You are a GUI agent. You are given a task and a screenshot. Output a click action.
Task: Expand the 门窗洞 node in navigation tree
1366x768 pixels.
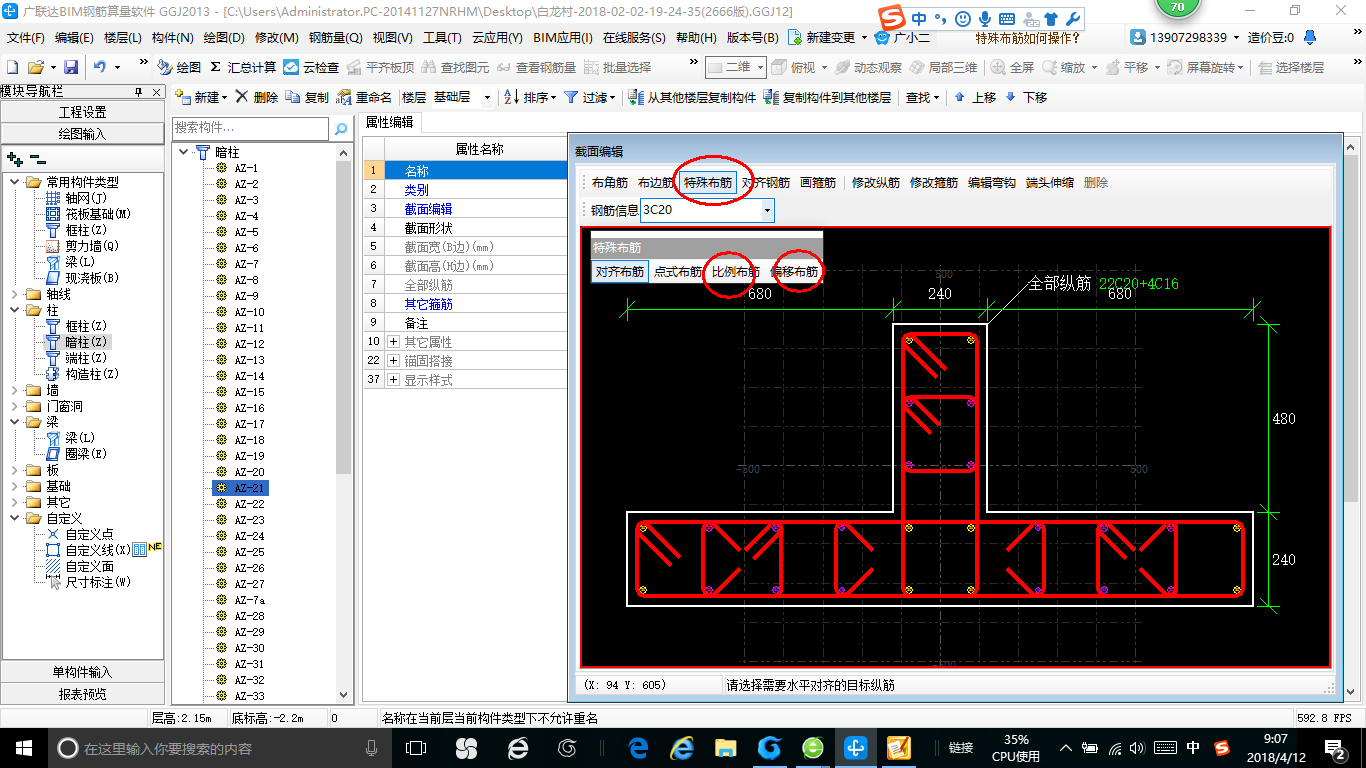coord(15,406)
